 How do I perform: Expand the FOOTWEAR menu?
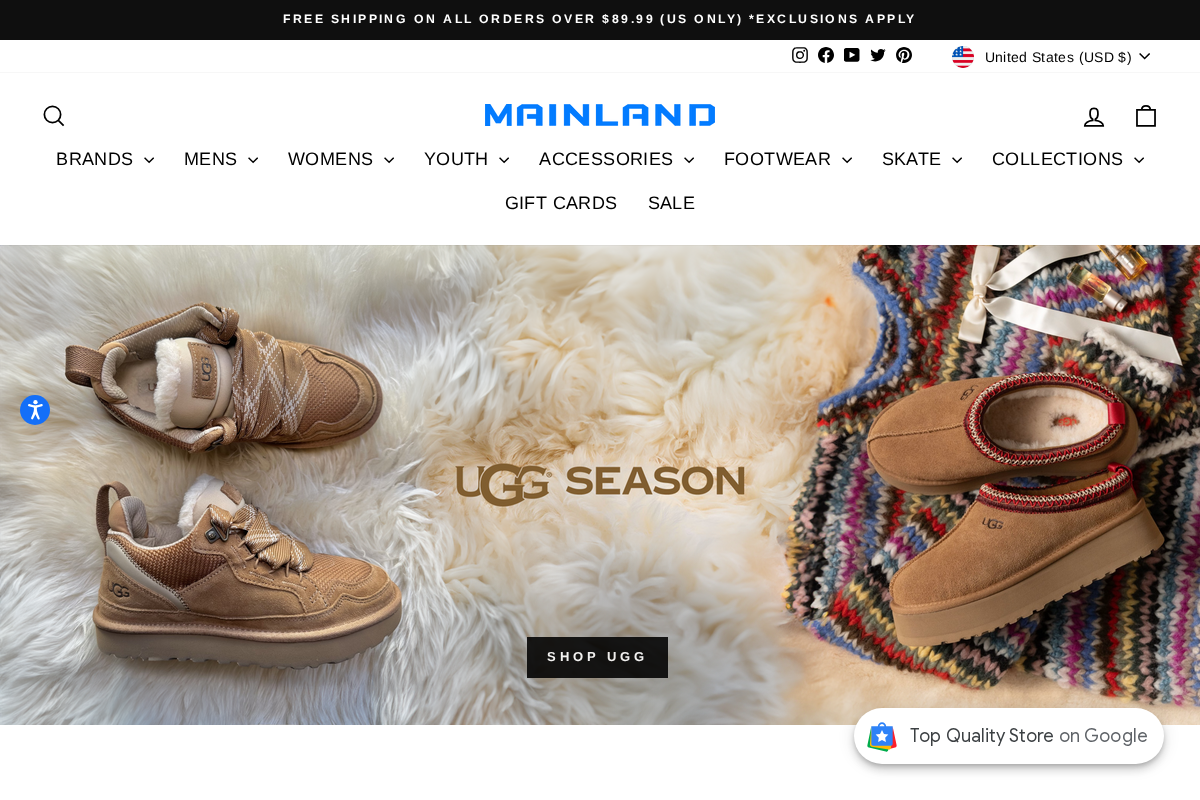pos(788,160)
